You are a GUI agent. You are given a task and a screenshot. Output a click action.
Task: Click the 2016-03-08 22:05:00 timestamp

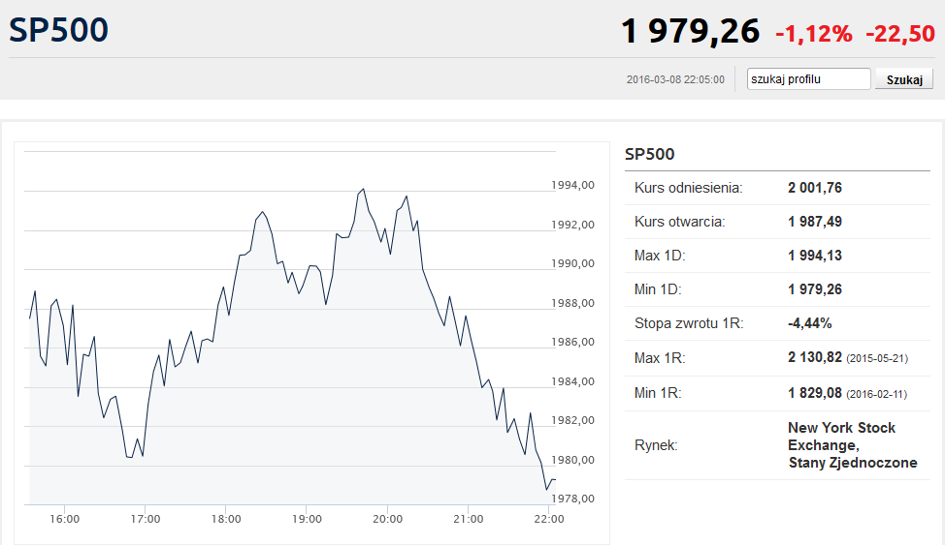(x=675, y=80)
